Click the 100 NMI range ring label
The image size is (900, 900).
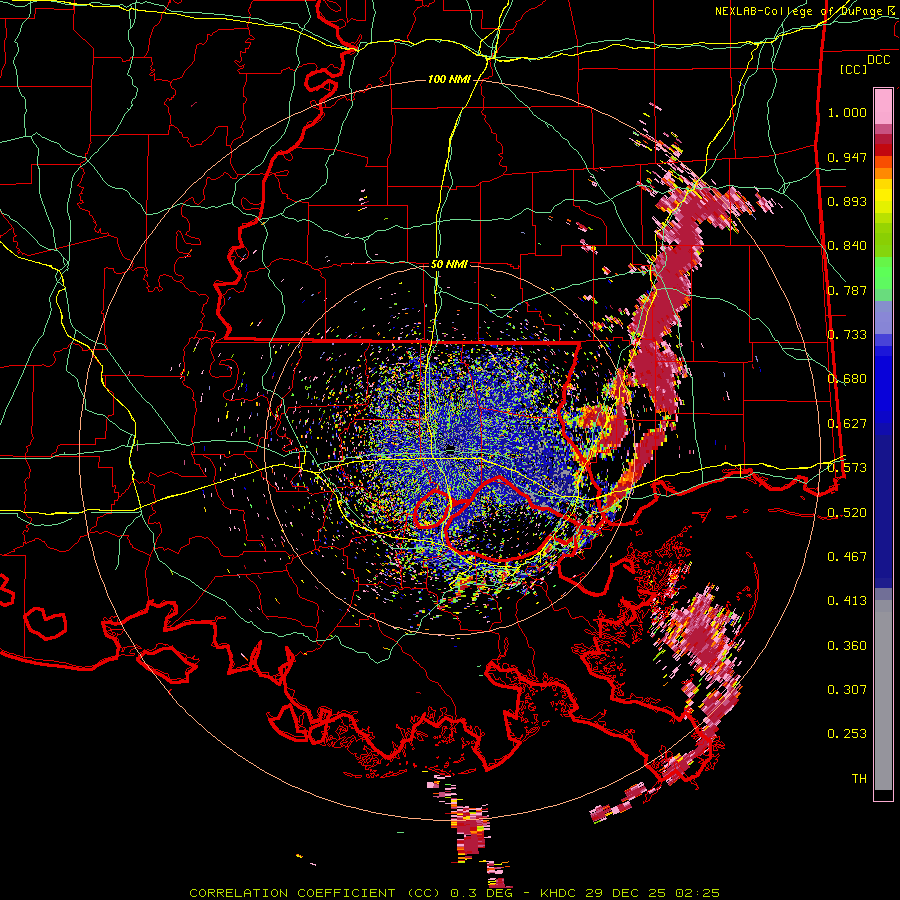pyautogui.click(x=449, y=79)
